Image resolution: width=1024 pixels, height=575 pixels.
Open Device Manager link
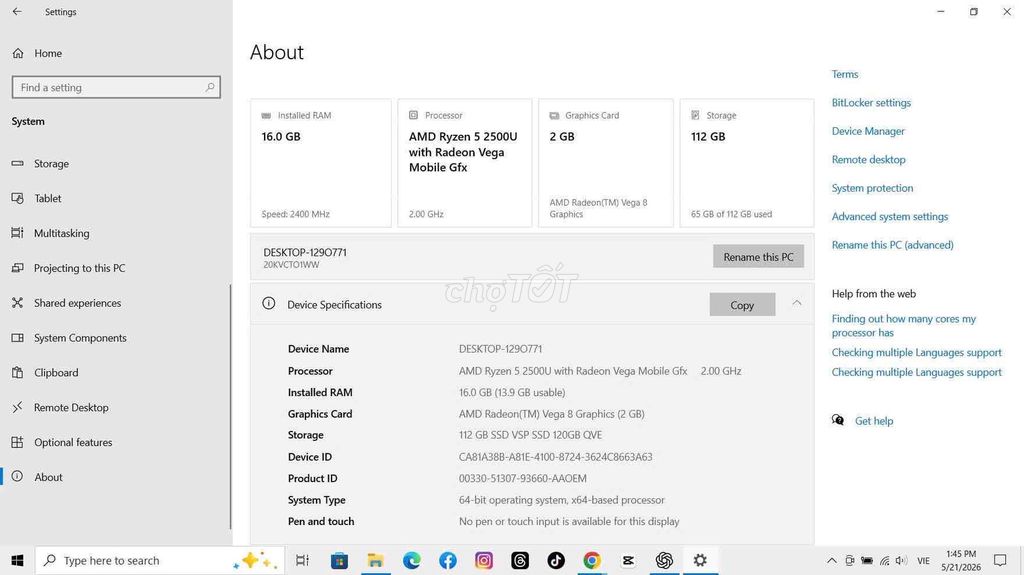pos(868,131)
